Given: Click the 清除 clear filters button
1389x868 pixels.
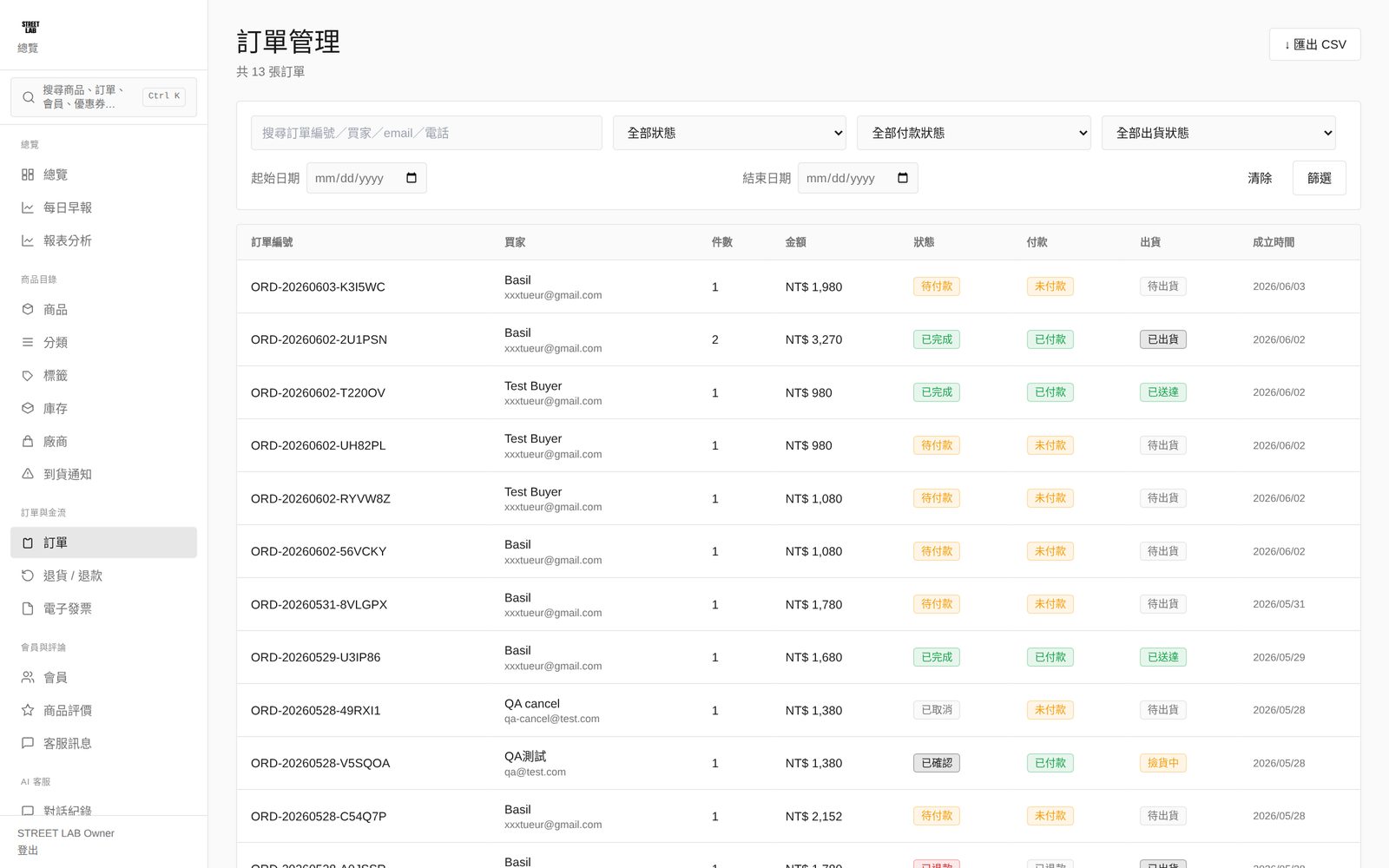Looking at the screenshot, I should coord(1260,178).
